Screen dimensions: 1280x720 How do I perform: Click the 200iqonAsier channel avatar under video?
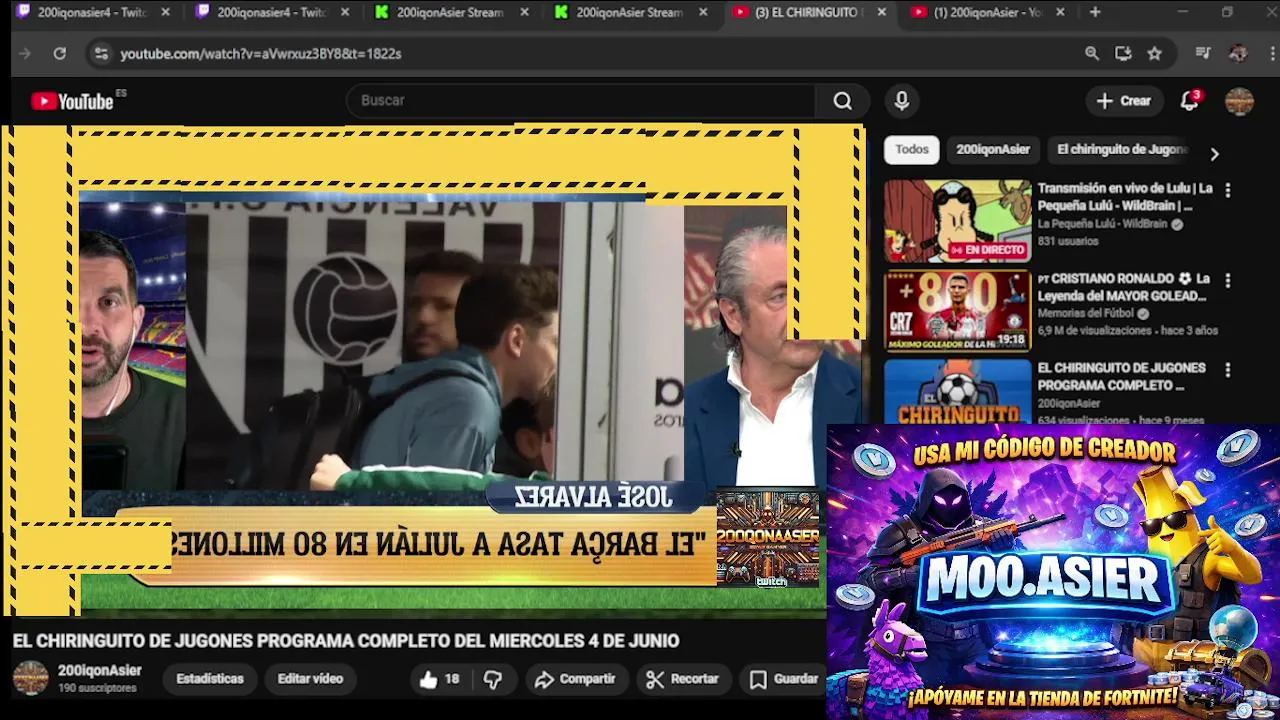coord(30,678)
